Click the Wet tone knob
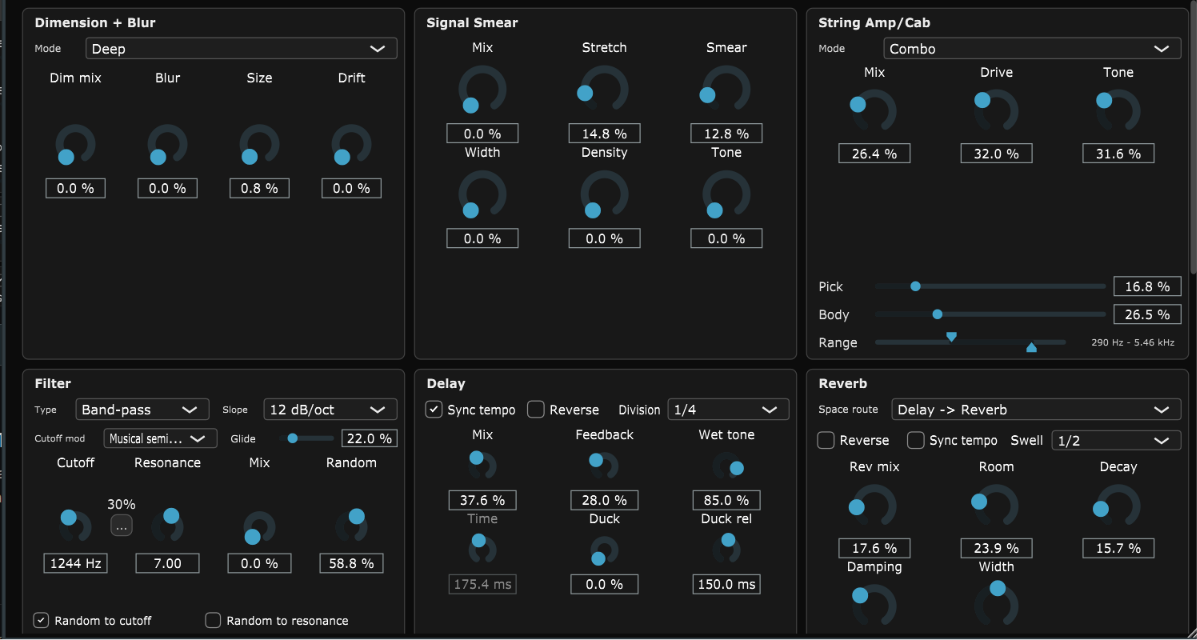 727,466
